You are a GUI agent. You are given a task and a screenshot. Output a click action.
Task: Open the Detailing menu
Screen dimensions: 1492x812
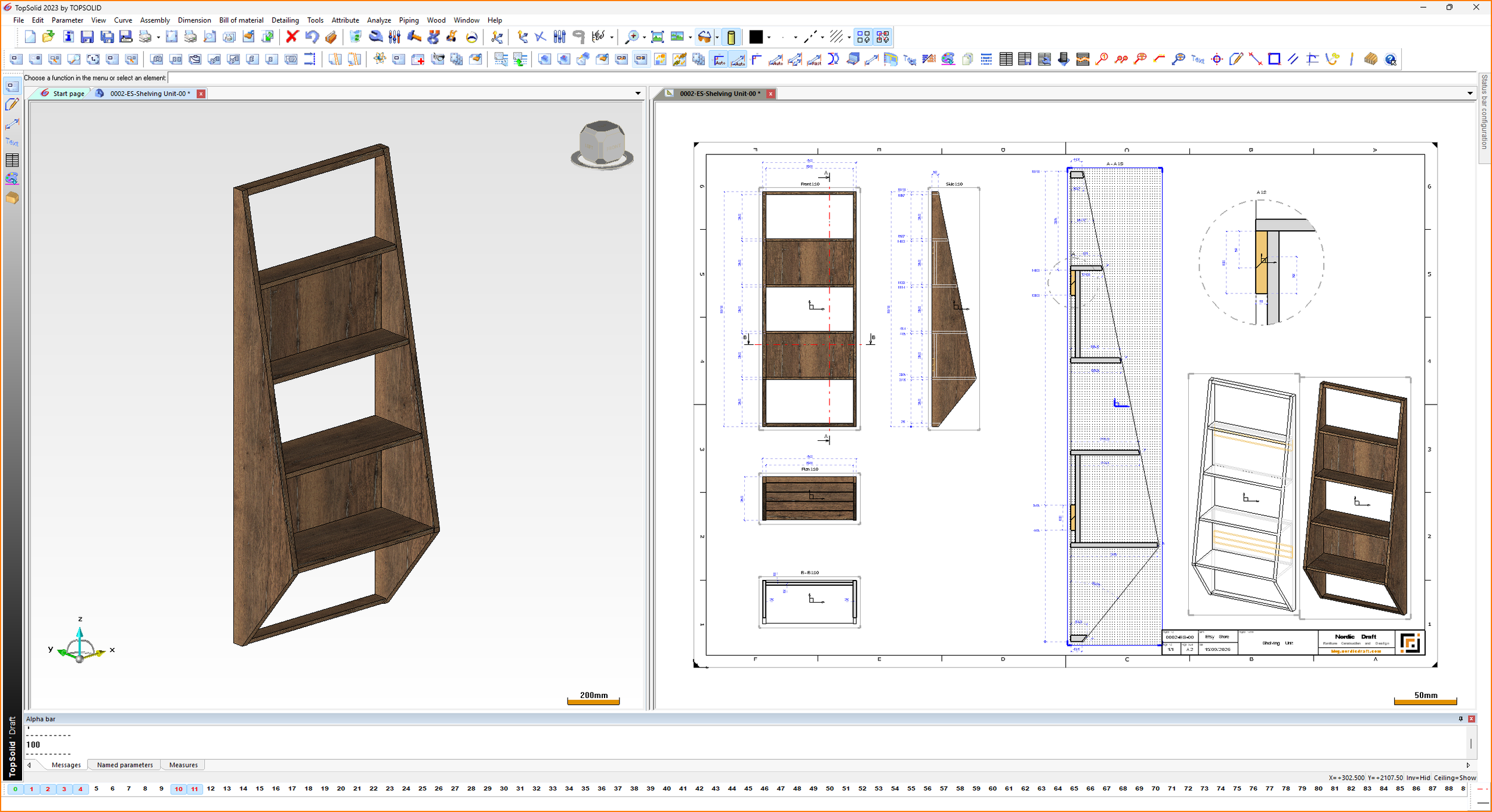point(285,20)
